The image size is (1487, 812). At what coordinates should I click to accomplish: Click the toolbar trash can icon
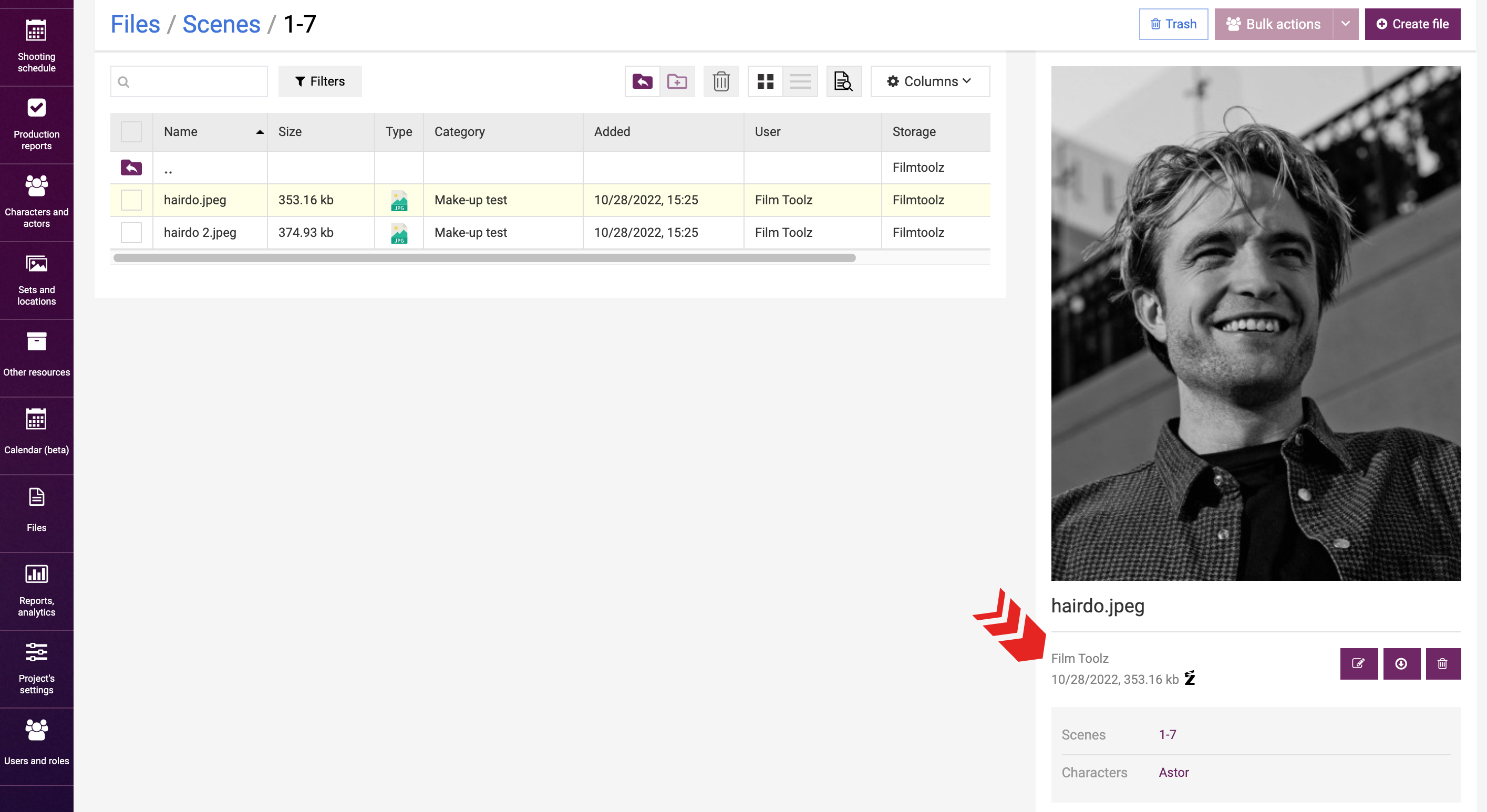click(721, 81)
